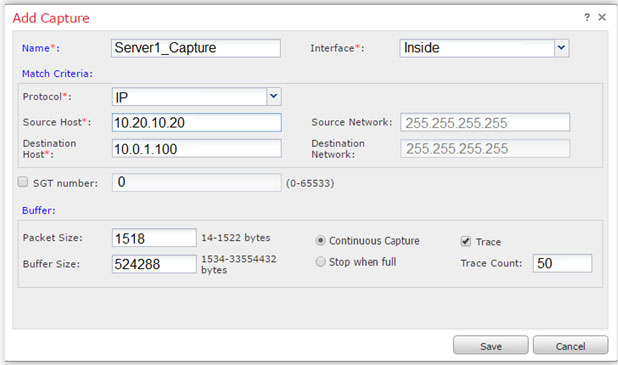Focus the SGT number input box
The height and width of the screenshot is (365, 618).
coord(197,182)
